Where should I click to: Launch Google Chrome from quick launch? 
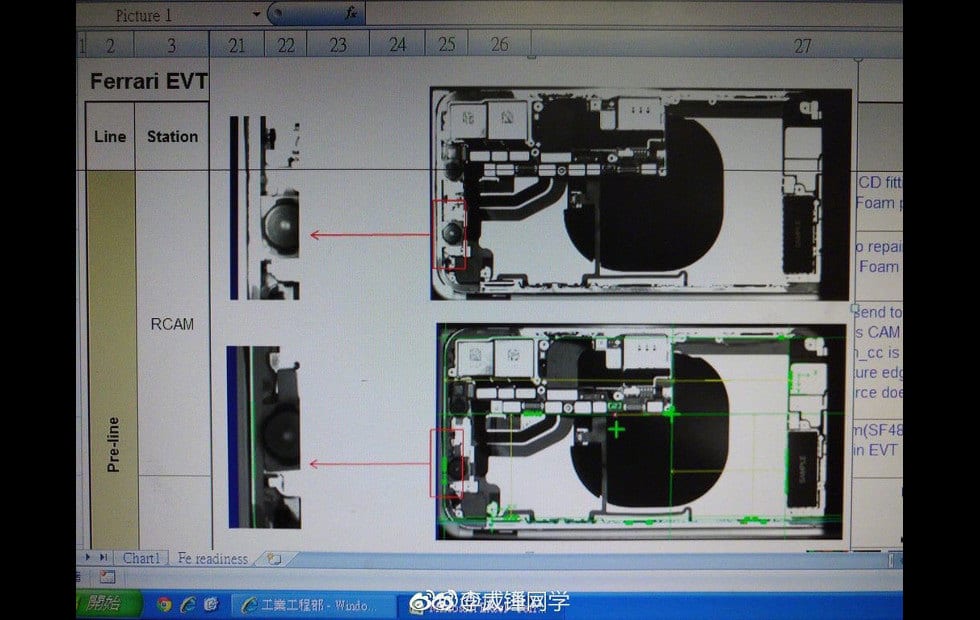coord(164,605)
